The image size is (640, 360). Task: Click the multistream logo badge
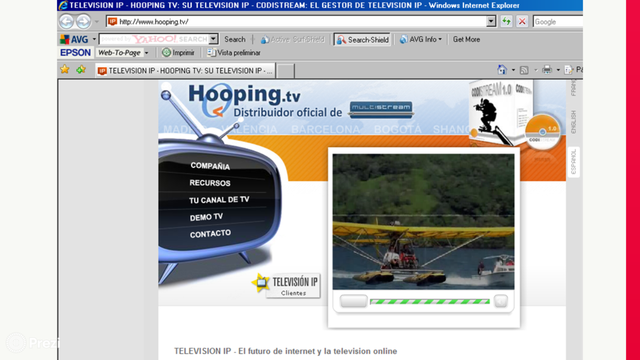[380, 109]
